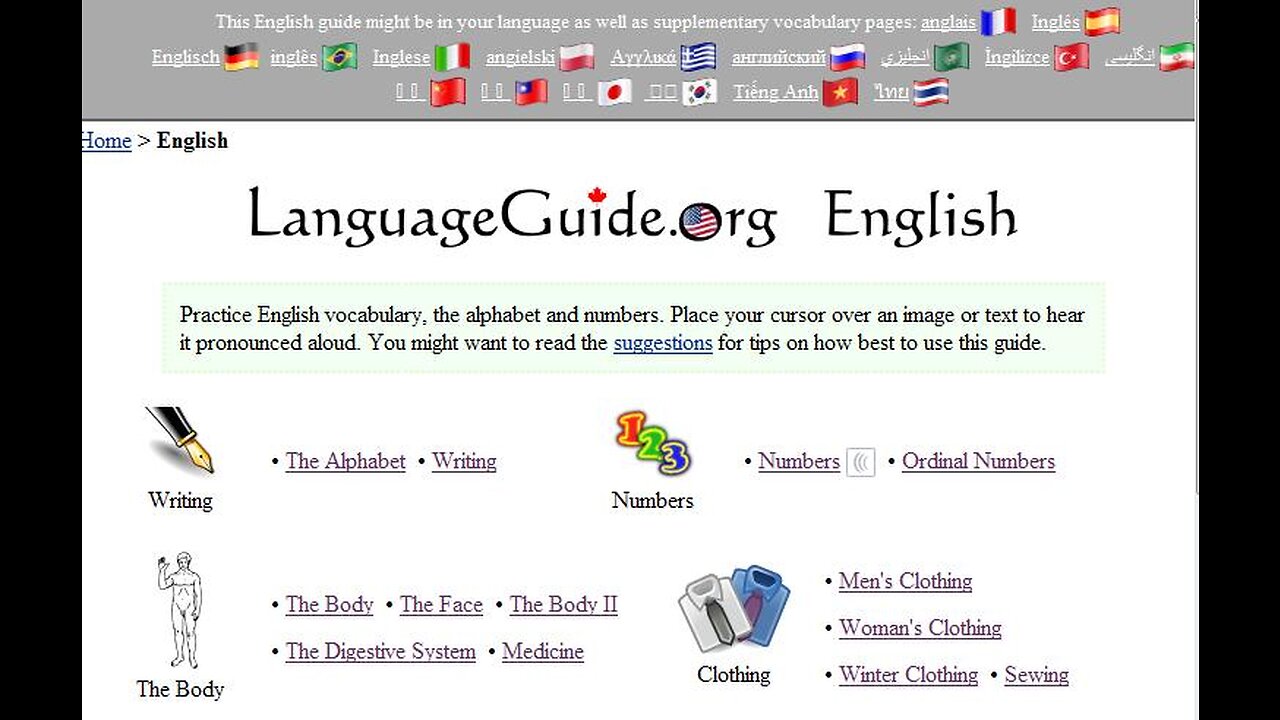Click the Taiwanese flag icon
Image resolution: width=1280 pixels, height=720 pixels.
click(531, 92)
